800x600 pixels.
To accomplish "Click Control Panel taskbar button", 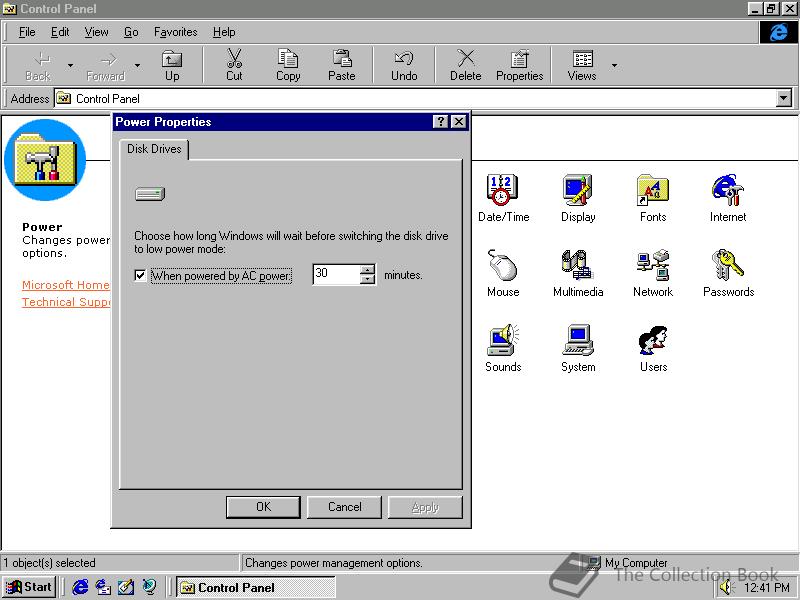I will [x=256, y=588].
